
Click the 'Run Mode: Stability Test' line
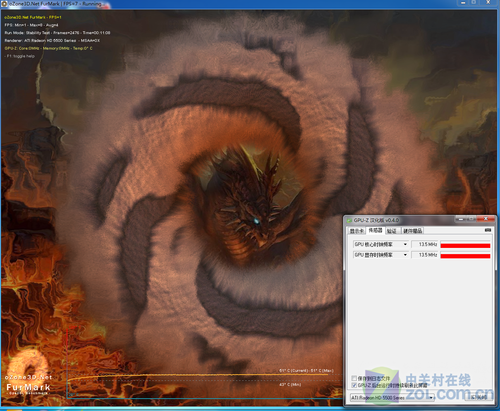57,33
